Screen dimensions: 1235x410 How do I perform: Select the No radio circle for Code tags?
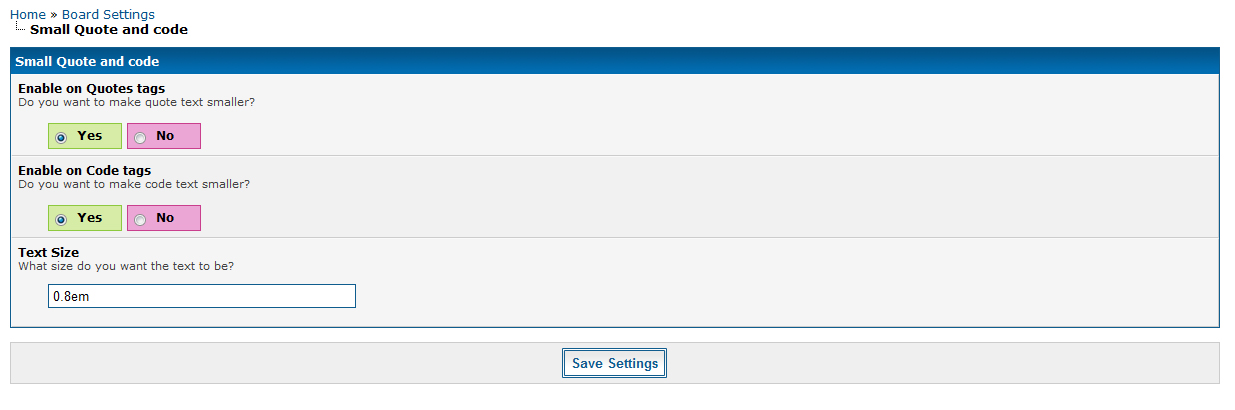[140, 219]
